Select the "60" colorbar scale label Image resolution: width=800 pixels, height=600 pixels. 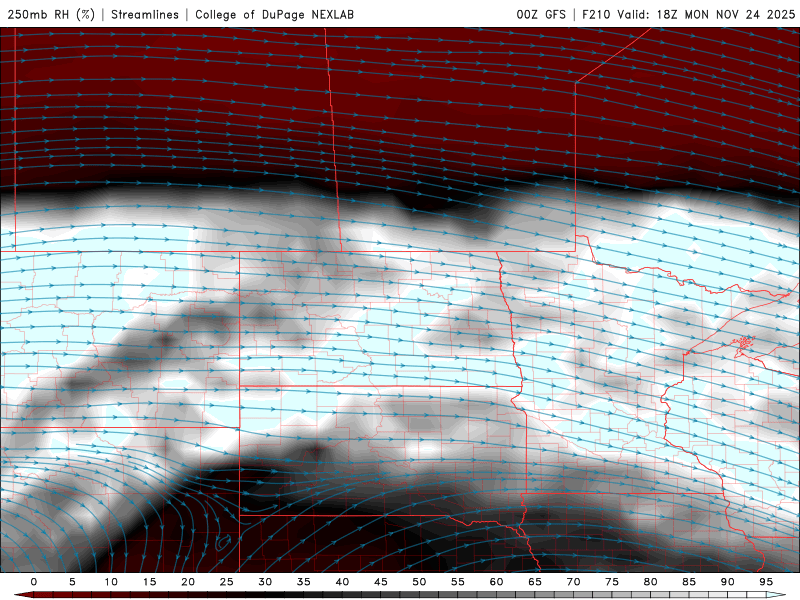(x=496, y=582)
